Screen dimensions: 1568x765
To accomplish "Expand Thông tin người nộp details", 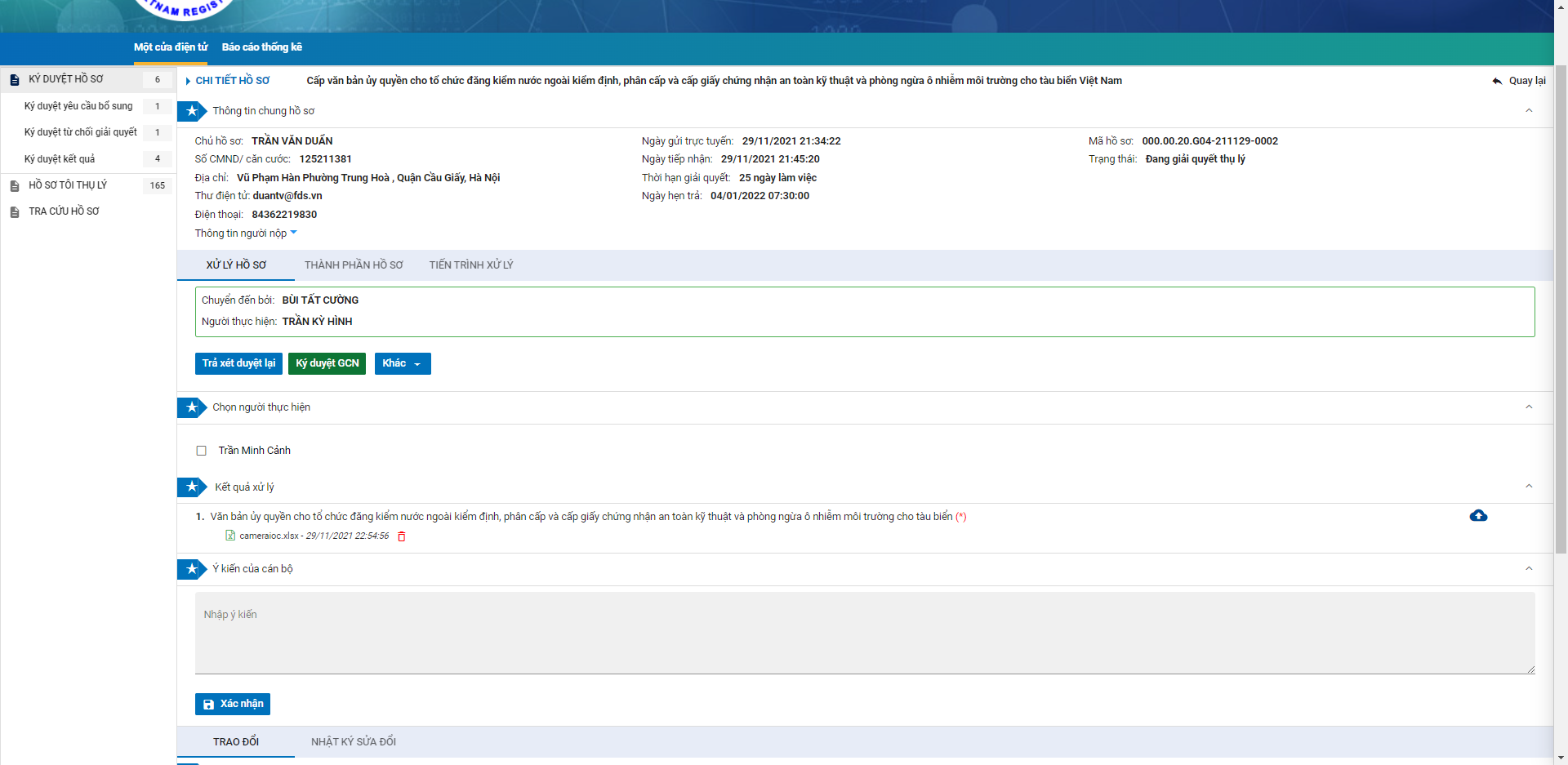I will 246,234.
